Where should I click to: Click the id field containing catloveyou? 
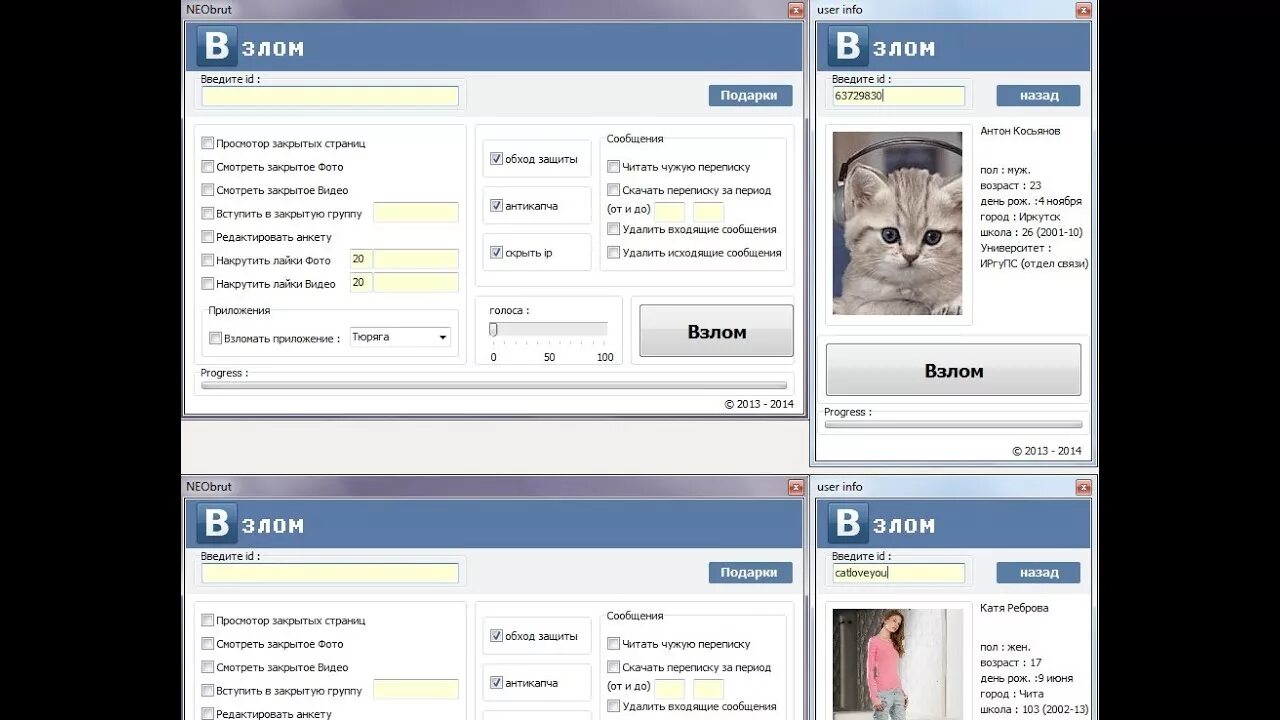point(898,573)
